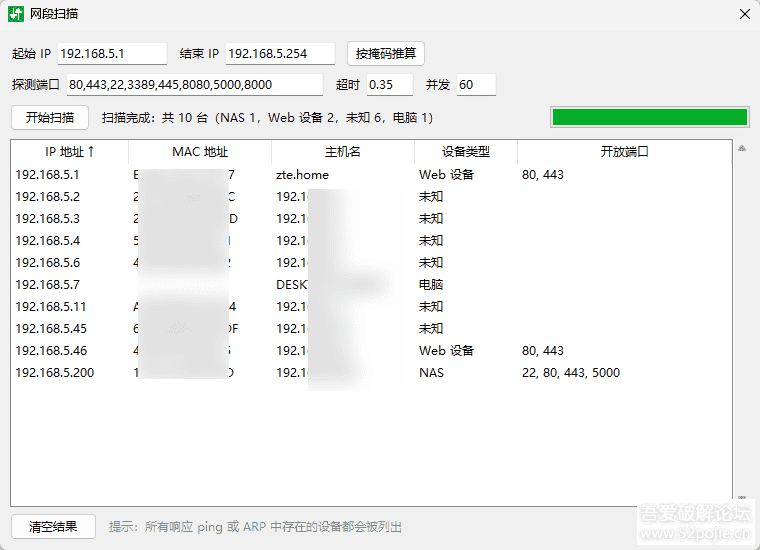This screenshot has height=550, width=760.
Task: Click open ports cell 22, 80, 443, 5000
Action: [570, 373]
